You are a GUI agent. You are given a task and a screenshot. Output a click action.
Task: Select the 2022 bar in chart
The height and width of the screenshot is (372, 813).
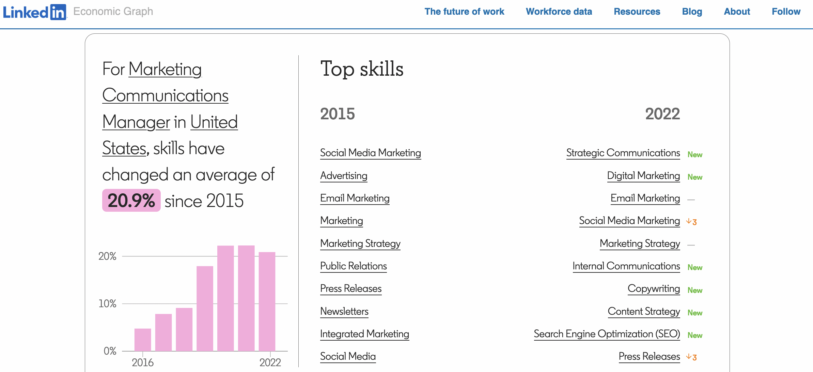pos(267,301)
